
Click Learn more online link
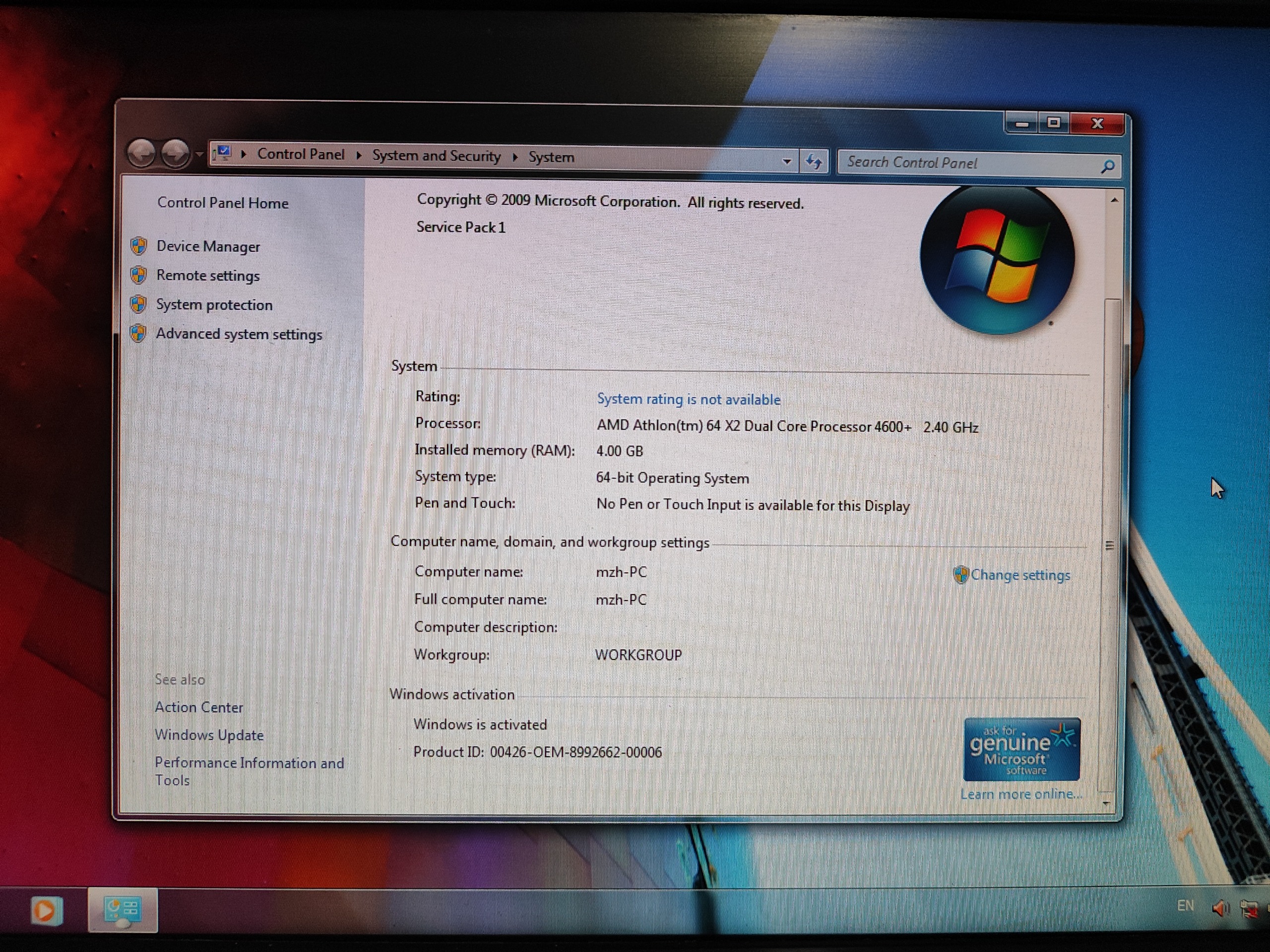[1021, 794]
